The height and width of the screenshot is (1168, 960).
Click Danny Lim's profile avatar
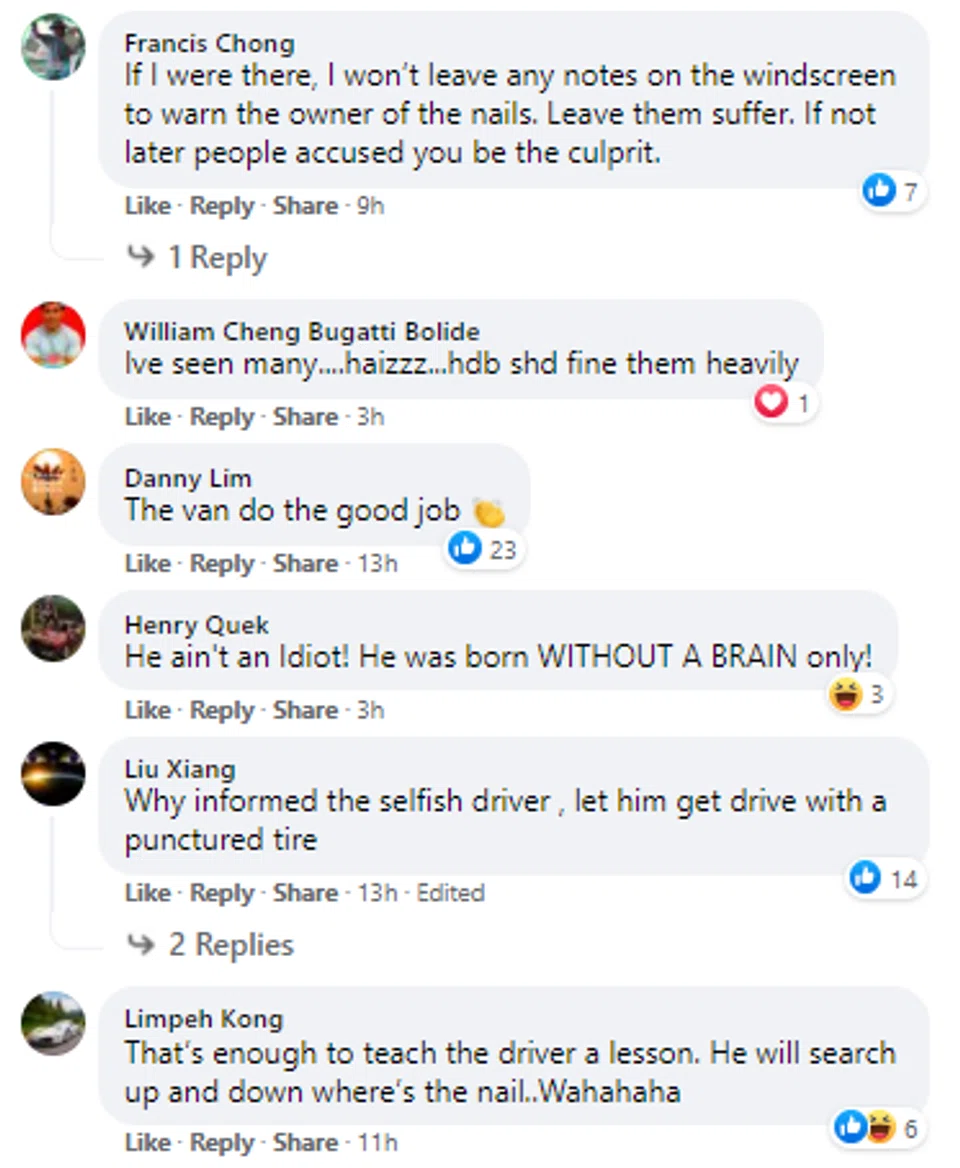(x=53, y=481)
